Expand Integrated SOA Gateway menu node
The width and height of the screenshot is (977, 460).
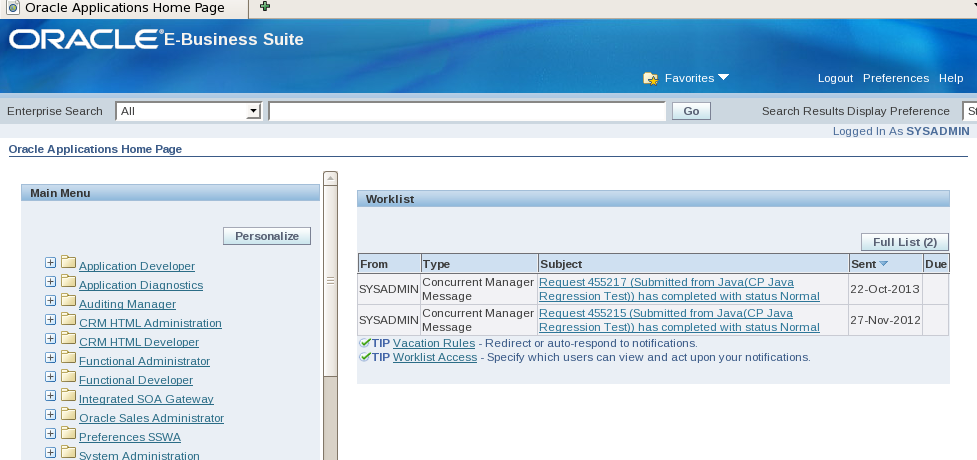tap(50, 396)
